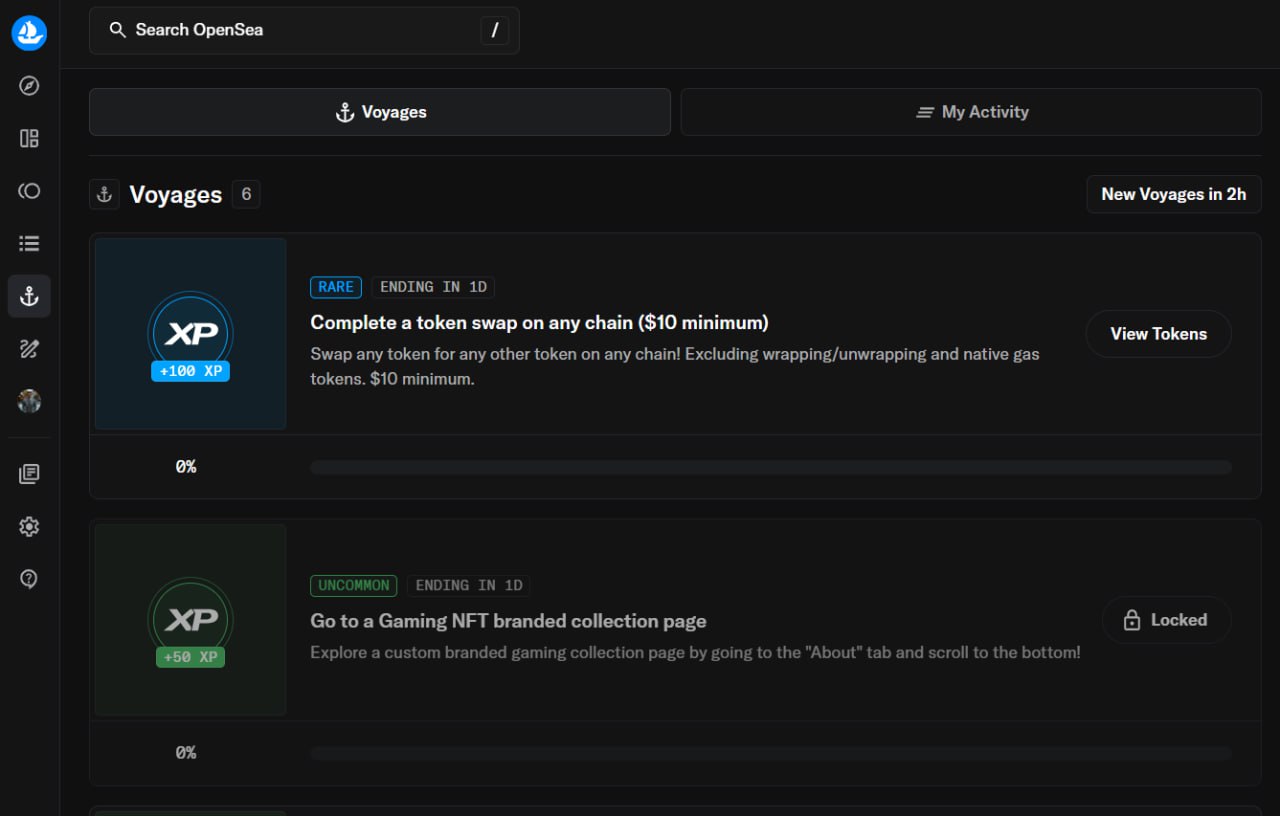Click the 0% label of swap voyage
The image size is (1280, 816).
click(x=186, y=467)
